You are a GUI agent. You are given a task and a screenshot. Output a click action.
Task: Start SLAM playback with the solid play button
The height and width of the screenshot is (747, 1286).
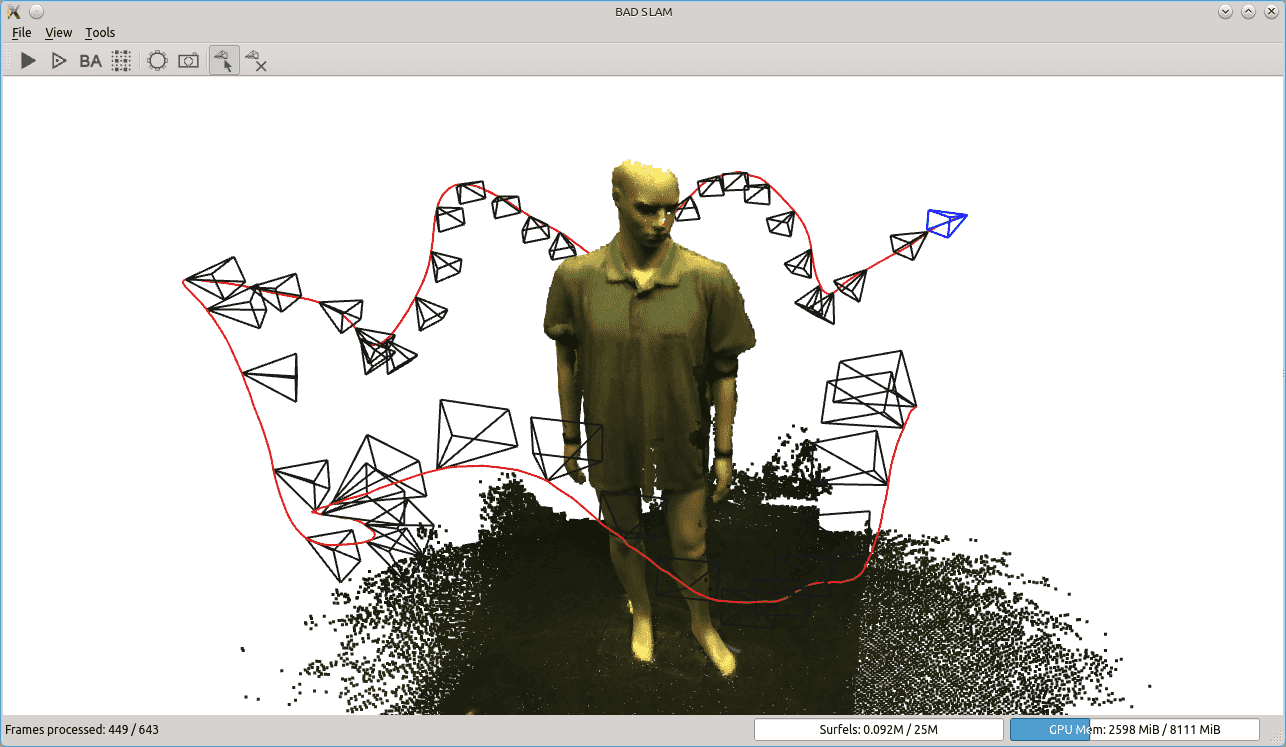[28, 61]
